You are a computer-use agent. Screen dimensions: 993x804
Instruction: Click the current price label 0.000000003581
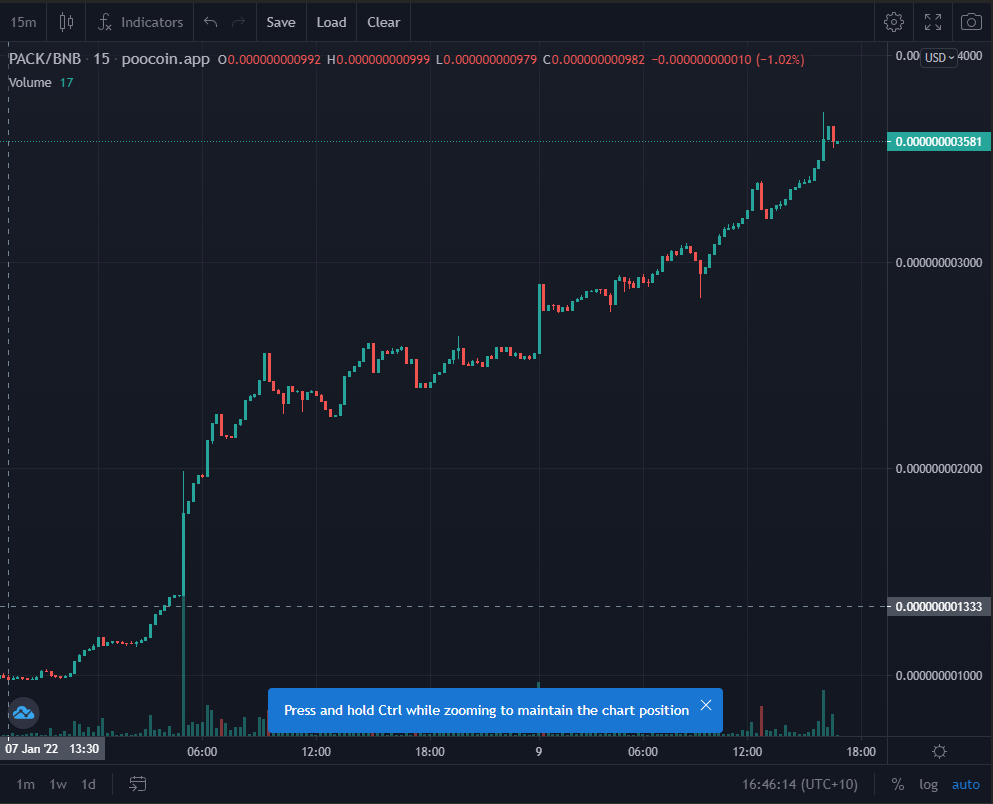[939, 141]
